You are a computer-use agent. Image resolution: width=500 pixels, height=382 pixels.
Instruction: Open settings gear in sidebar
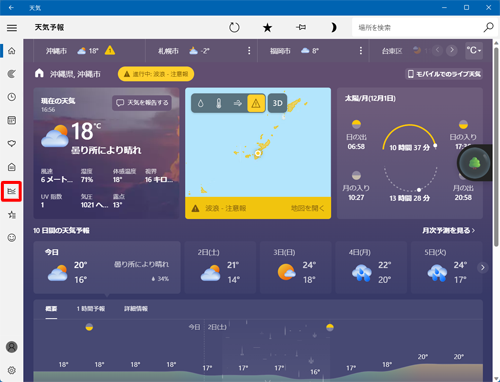[x=12, y=370]
